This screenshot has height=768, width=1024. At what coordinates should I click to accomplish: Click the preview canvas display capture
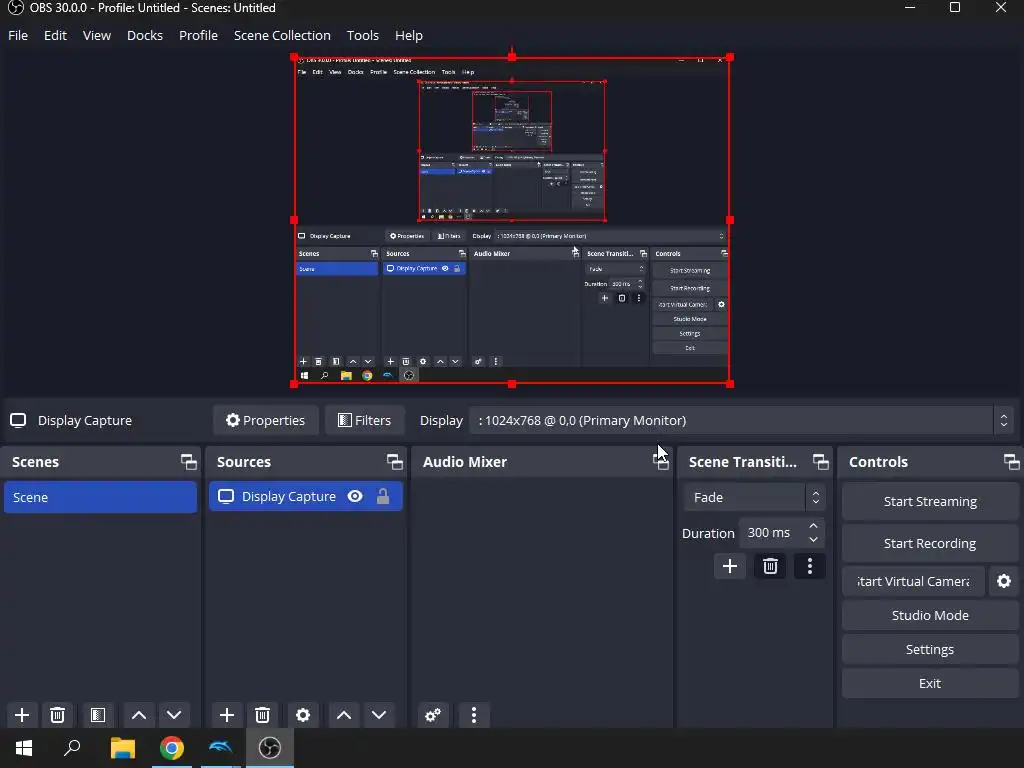tap(511, 220)
